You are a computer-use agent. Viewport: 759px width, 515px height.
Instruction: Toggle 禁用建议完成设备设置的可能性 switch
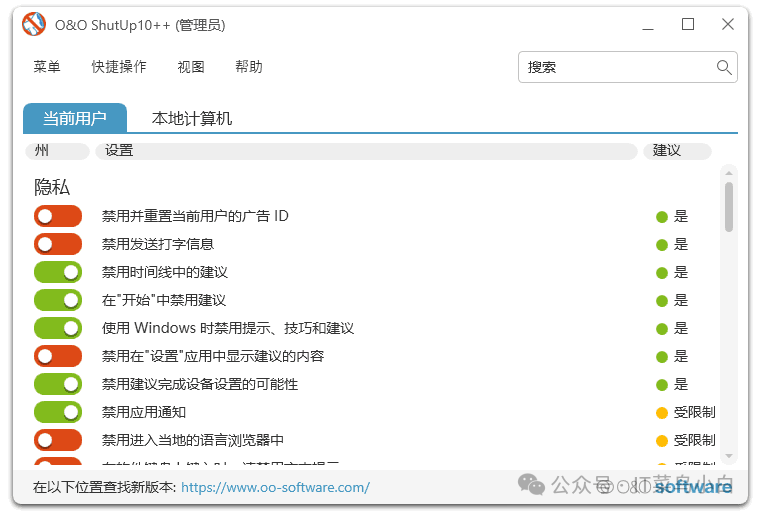[x=58, y=385]
